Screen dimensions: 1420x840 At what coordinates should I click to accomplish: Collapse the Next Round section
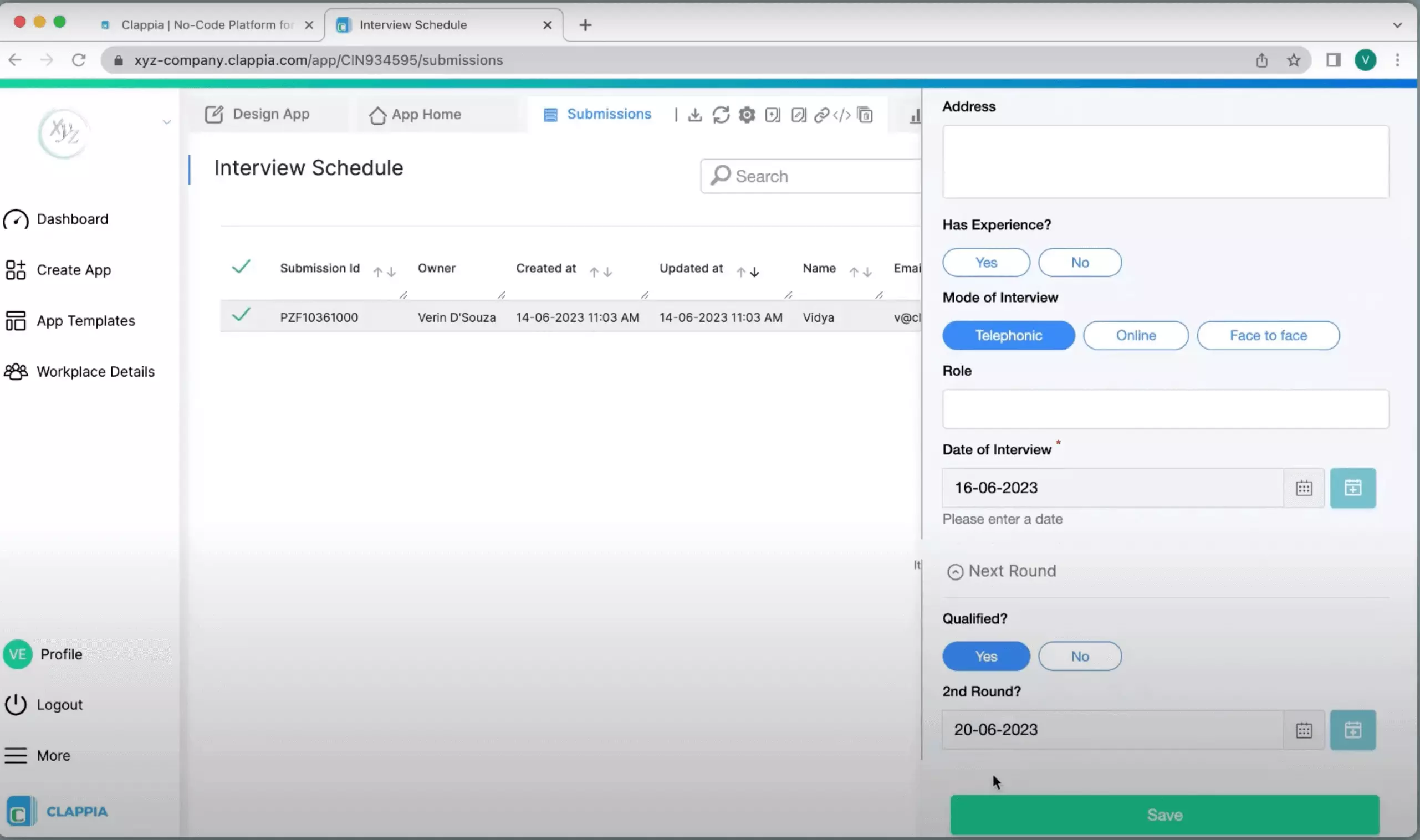(954, 571)
